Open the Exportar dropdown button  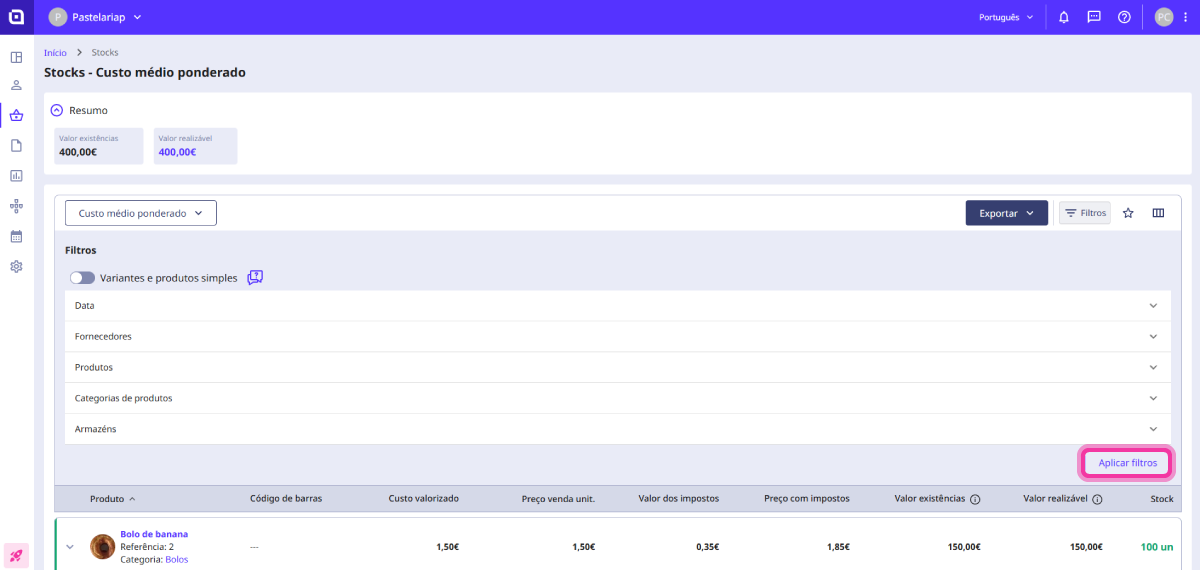[x=1007, y=213]
